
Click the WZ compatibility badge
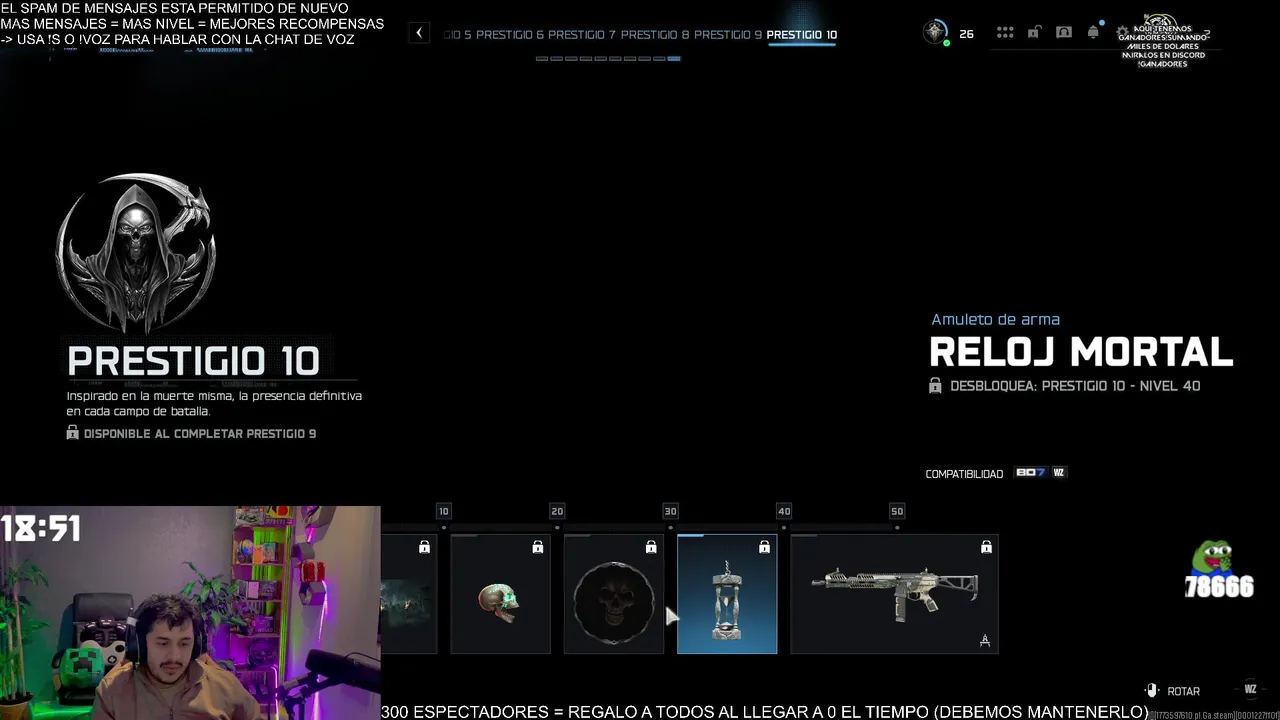[1059, 473]
